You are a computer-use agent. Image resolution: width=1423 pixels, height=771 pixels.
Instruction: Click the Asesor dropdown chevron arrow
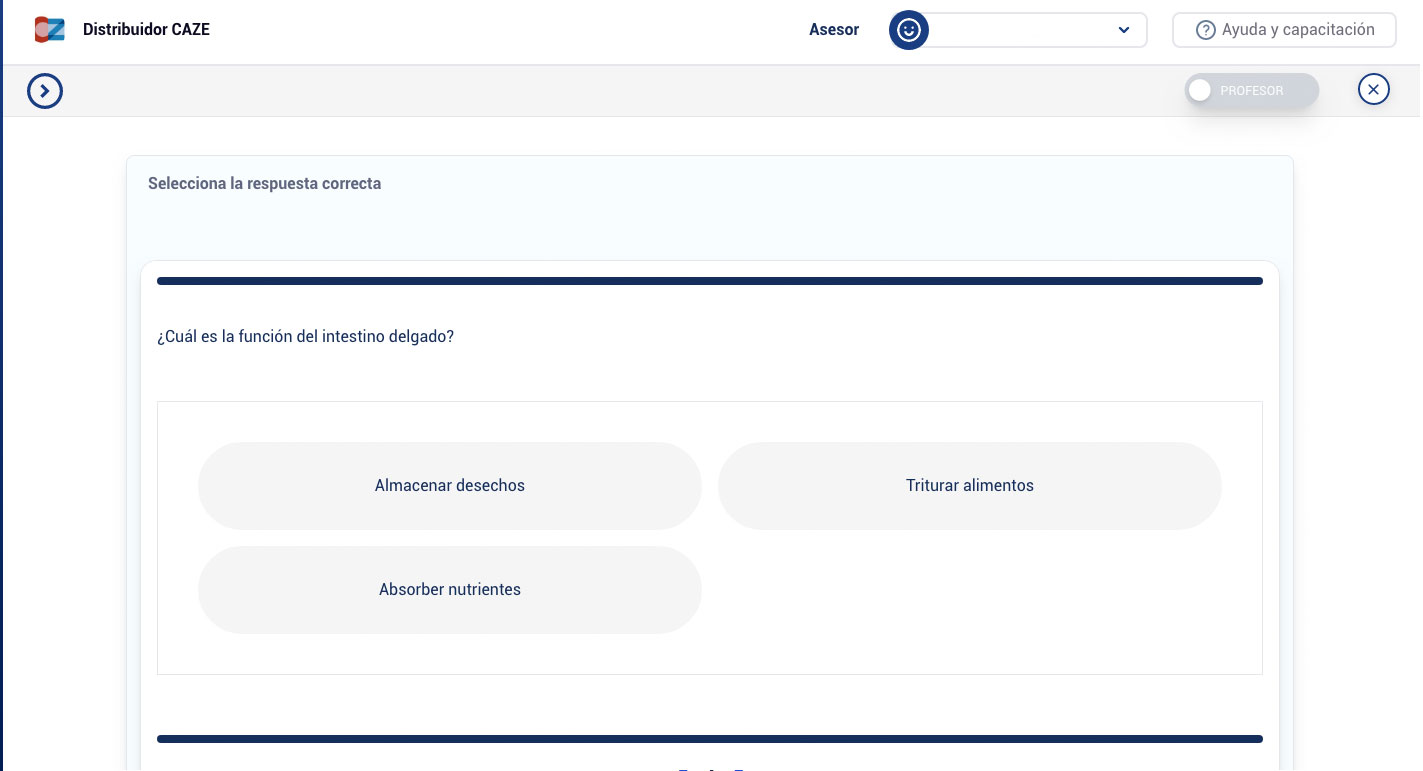pos(1123,30)
